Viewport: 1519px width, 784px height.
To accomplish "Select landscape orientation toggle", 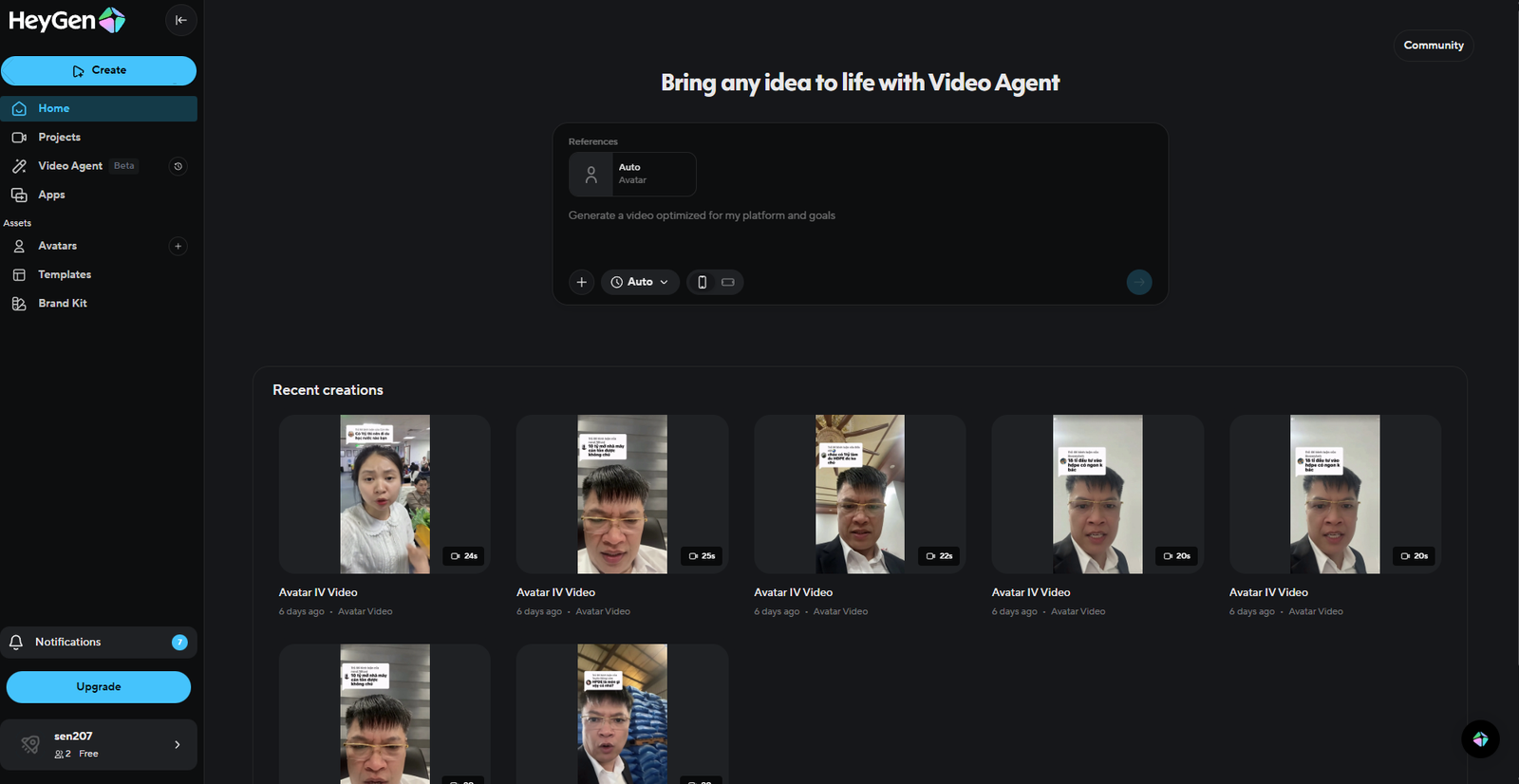I will [728, 282].
